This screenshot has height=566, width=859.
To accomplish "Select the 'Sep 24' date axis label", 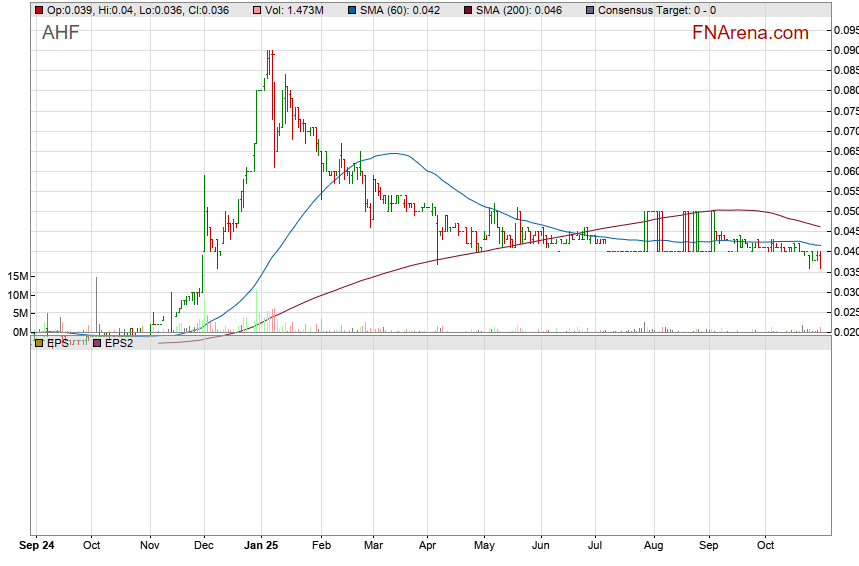I will 37,547.
